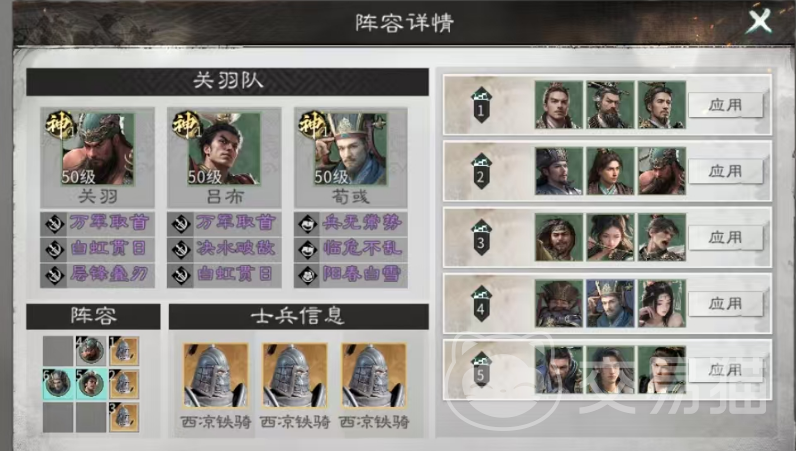Open 关羽's 白虹贯日 skill
The width and height of the screenshot is (796, 451).
click(x=97, y=249)
